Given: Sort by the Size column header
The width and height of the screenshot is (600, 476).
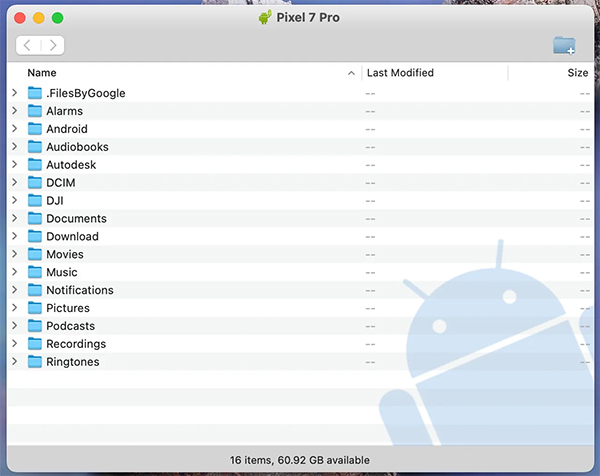Looking at the screenshot, I should coord(577,73).
